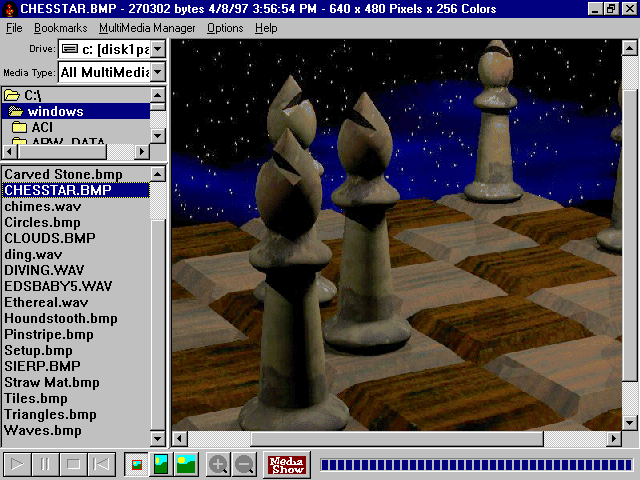
Task: Click the progress bar at the bottom
Action: click(x=474, y=464)
